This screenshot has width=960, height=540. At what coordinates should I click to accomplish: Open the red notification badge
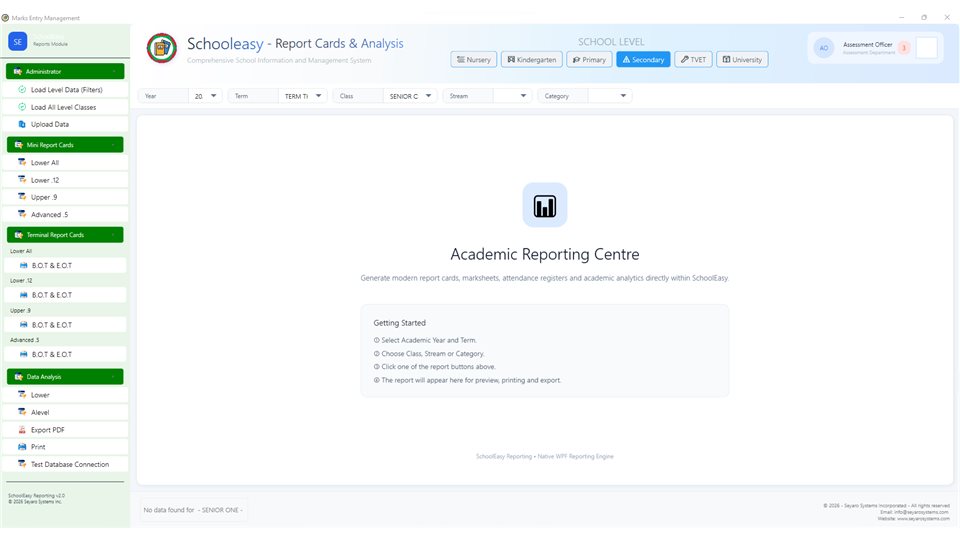pos(904,48)
